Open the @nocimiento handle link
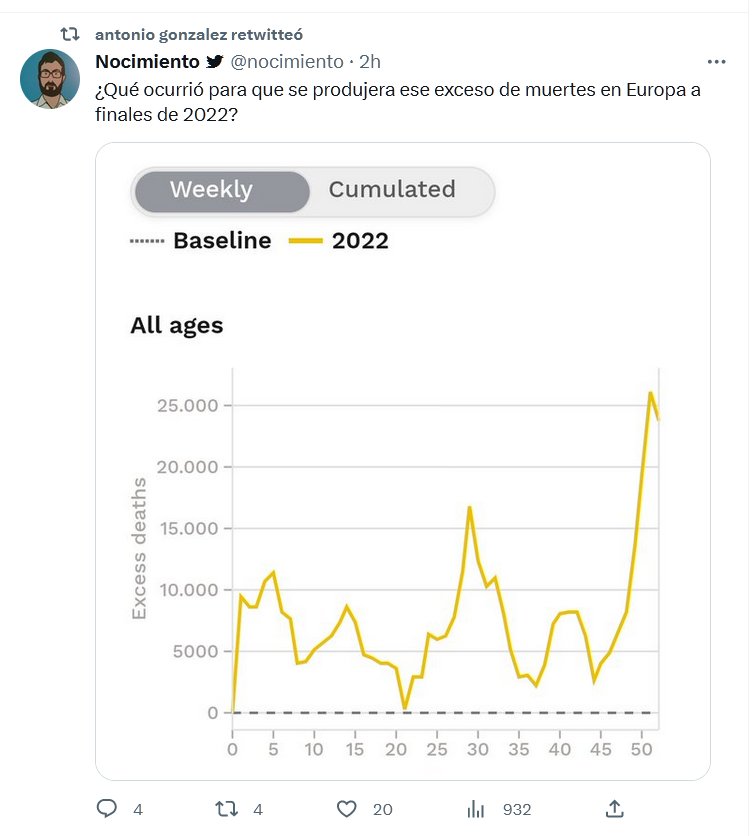The height and width of the screenshot is (836, 752). pyautogui.click(x=287, y=62)
